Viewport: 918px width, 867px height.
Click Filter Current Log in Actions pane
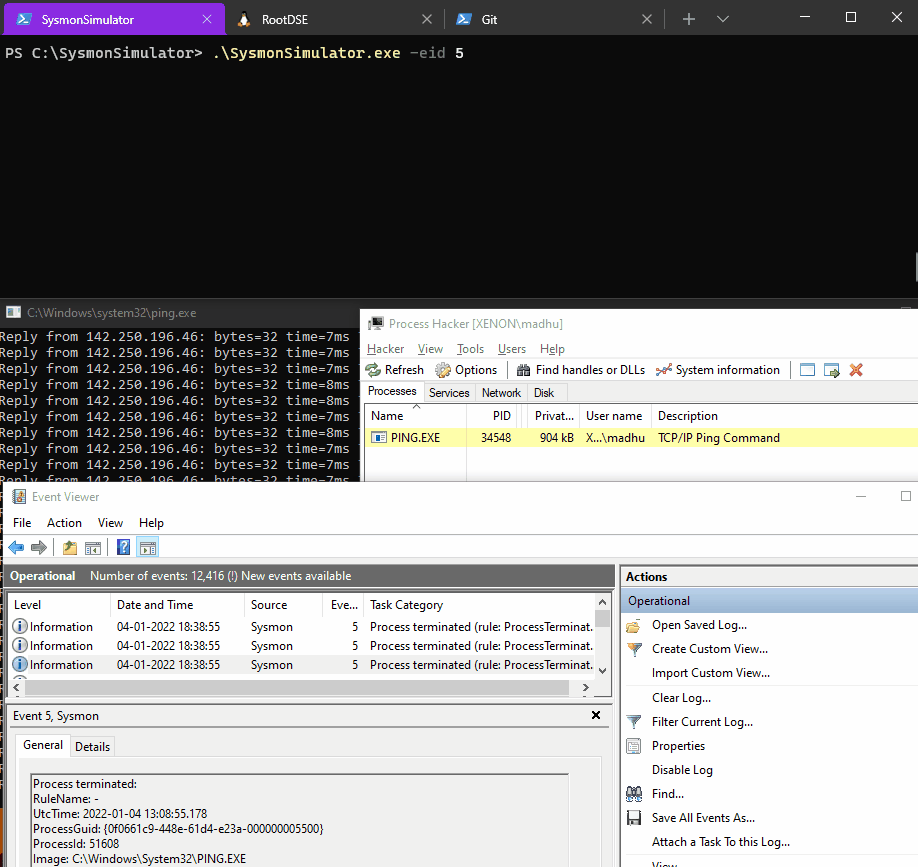coord(703,721)
